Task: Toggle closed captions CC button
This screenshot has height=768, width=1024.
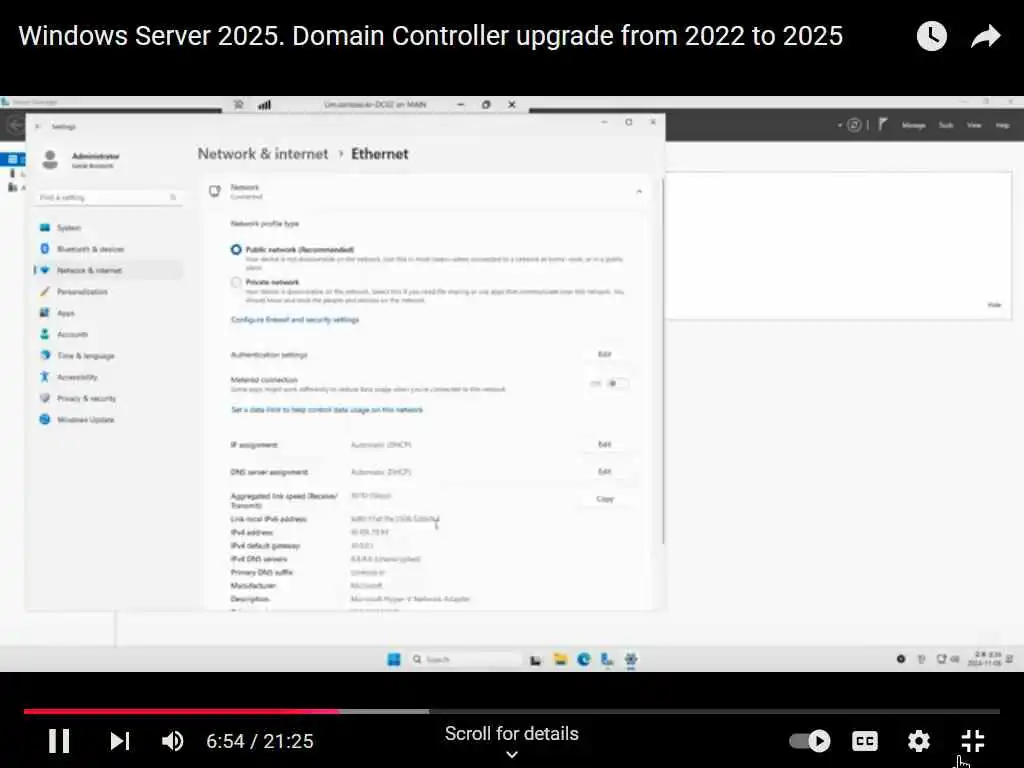Action: click(x=865, y=741)
